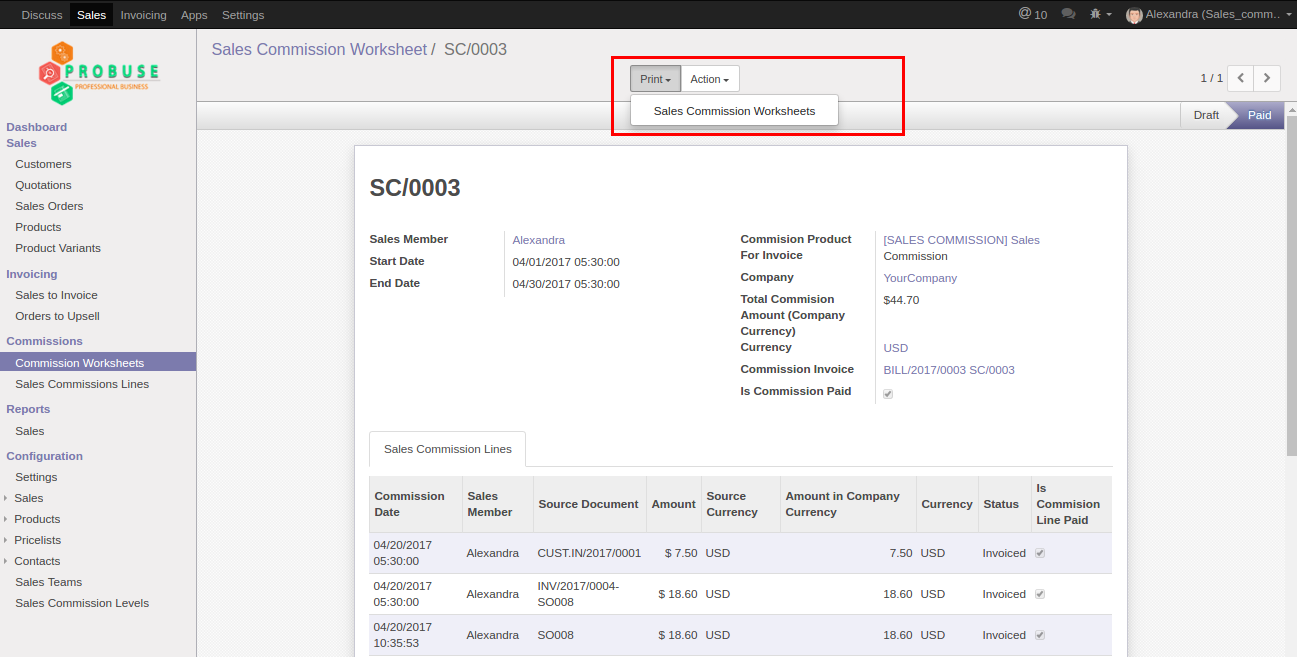Expand the Pricelists configuration section
The width and height of the screenshot is (1297, 657).
(x=37, y=540)
